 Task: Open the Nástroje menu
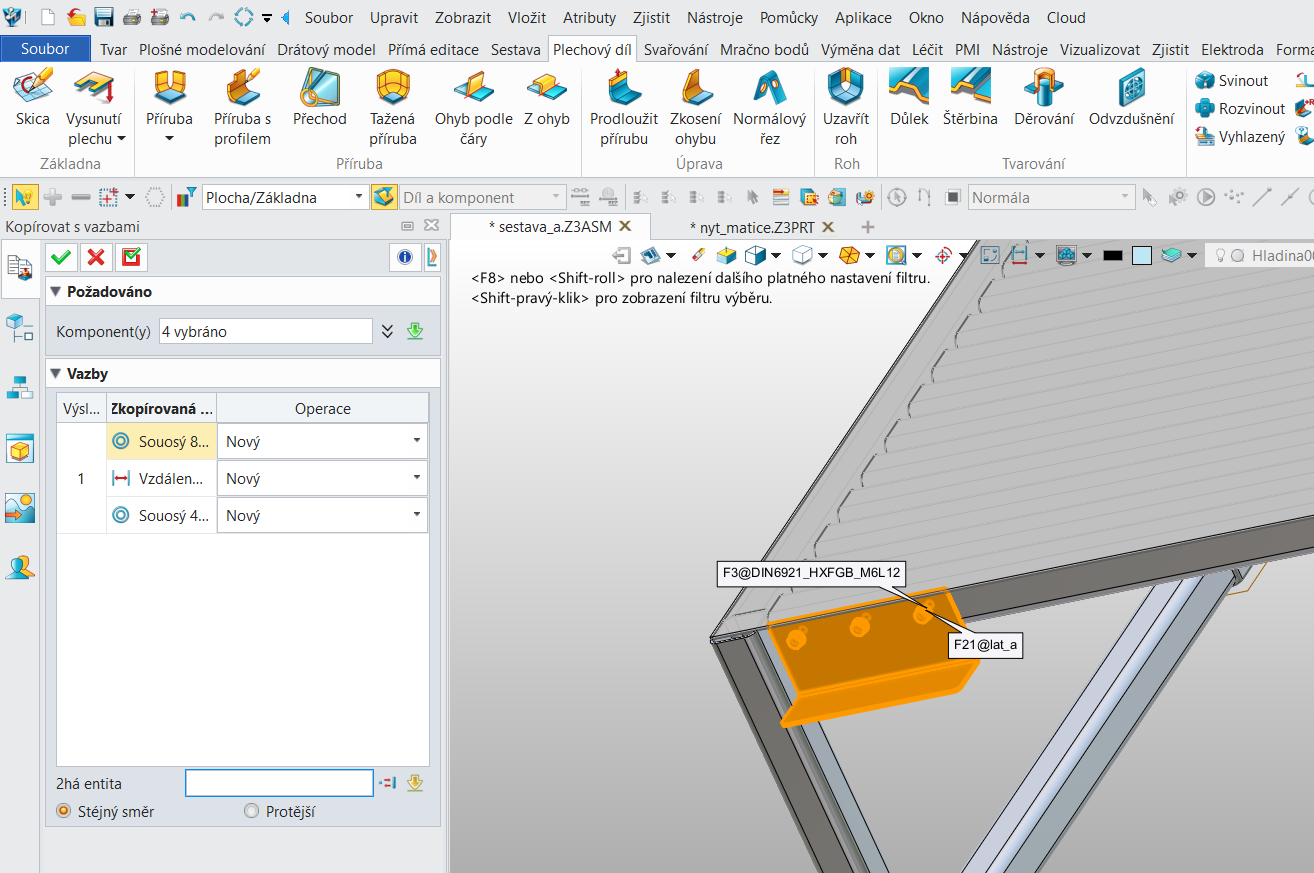pyautogui.click(x=712, y=17)
